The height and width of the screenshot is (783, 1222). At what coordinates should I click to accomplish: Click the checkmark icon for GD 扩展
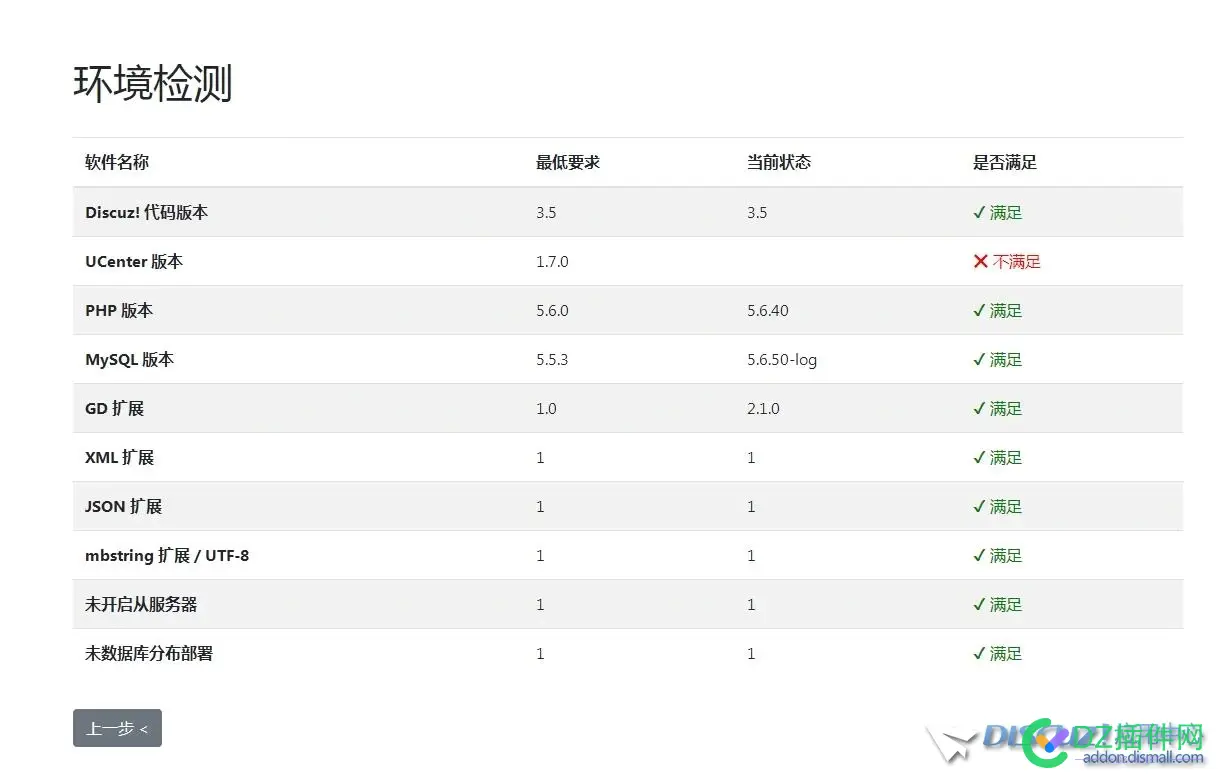click(980, 408)
